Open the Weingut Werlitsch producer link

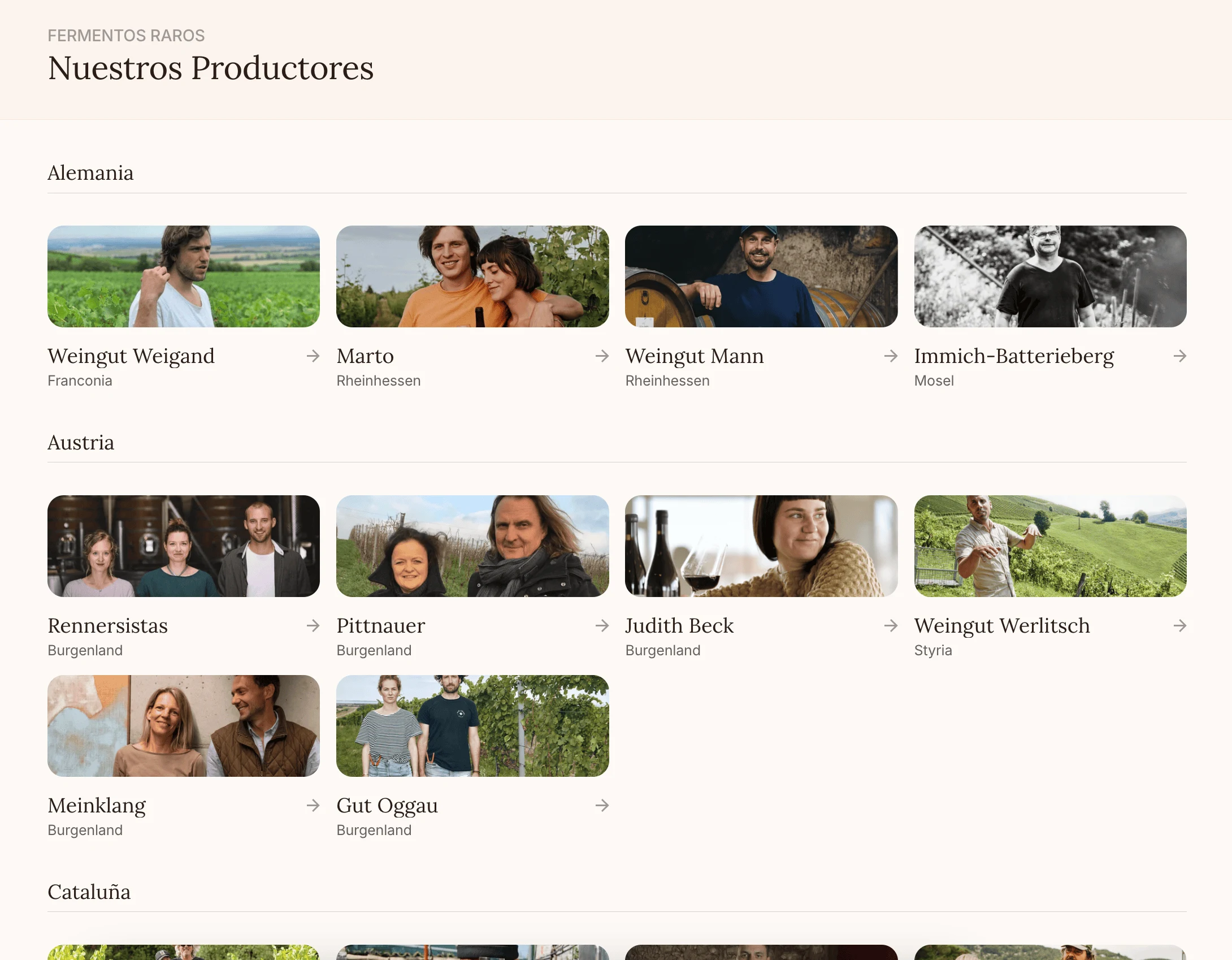tap(1002, 626)
